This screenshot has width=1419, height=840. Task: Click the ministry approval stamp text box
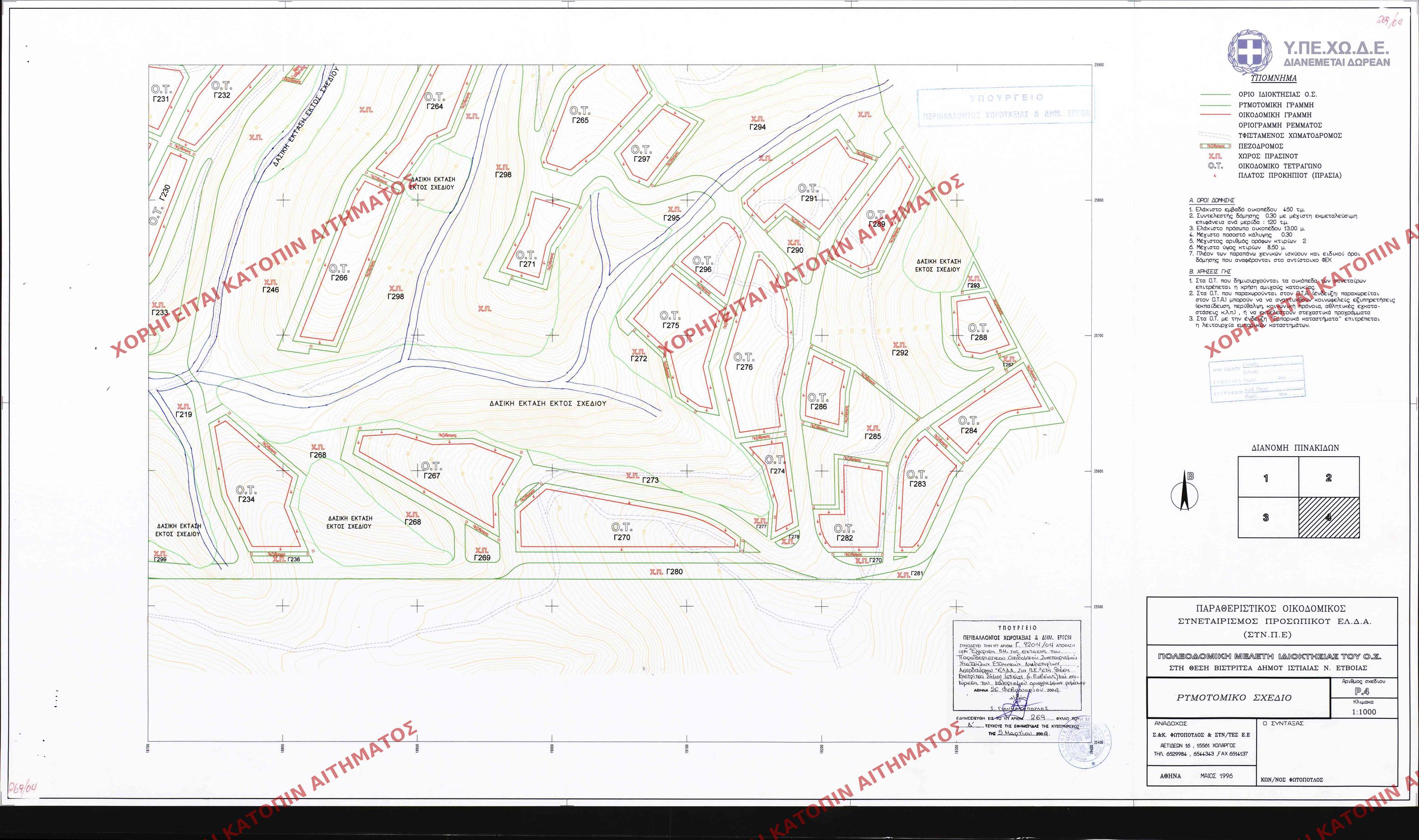coord(1017,665)
